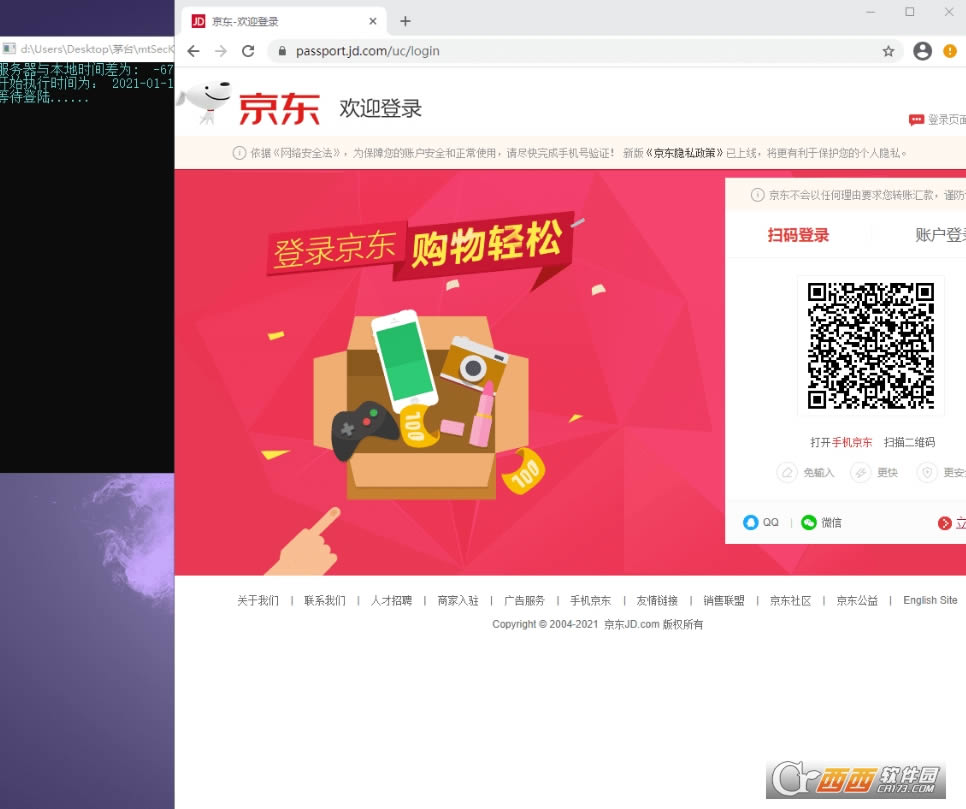
Task: Click the console window icon in title bar
Action: tap(9, 49)
